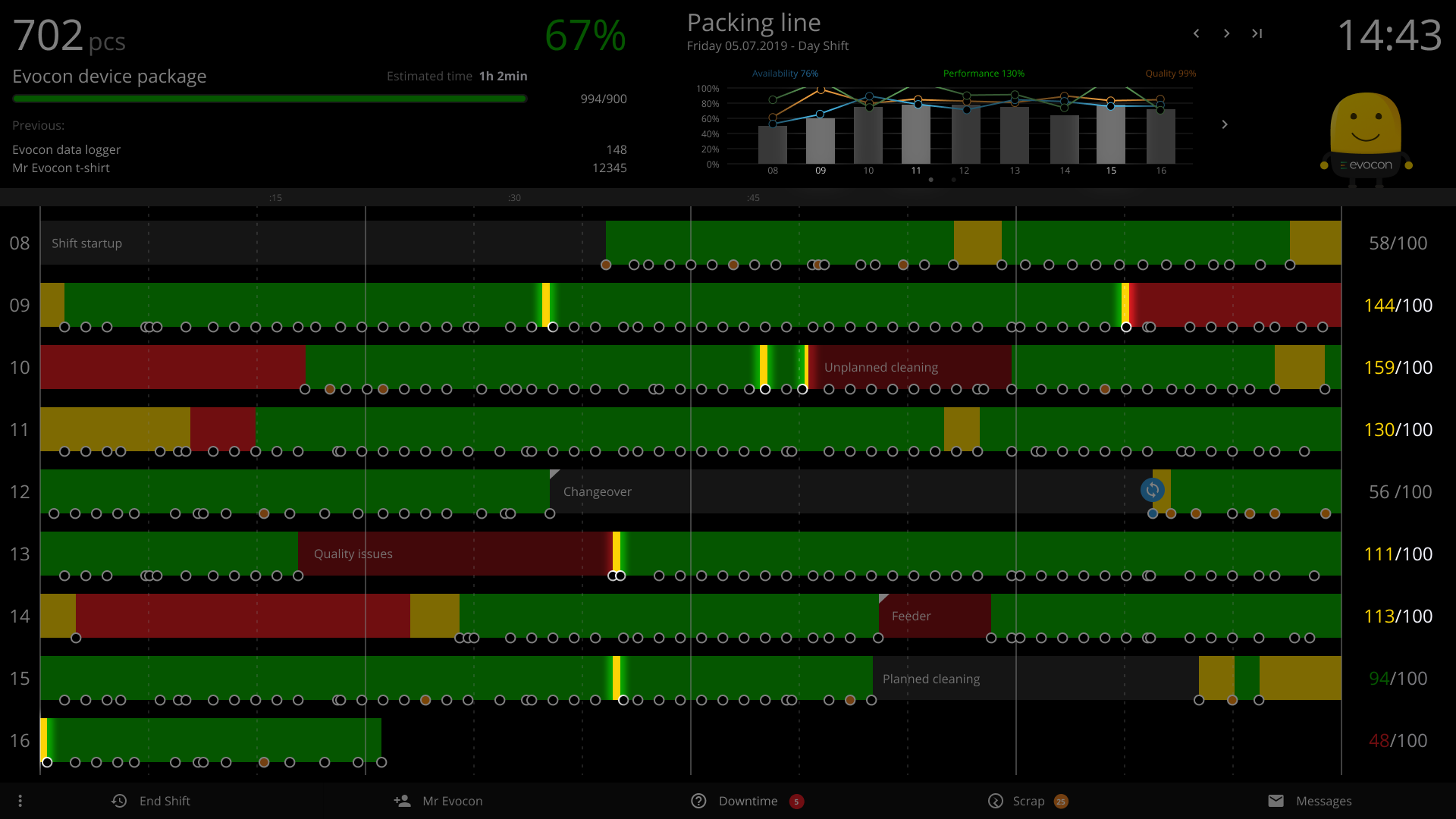Image resolution: width=1456 pixels, height=819 pixels.
Task: Click hour 13 row label
Action: [x=20, y=554]
